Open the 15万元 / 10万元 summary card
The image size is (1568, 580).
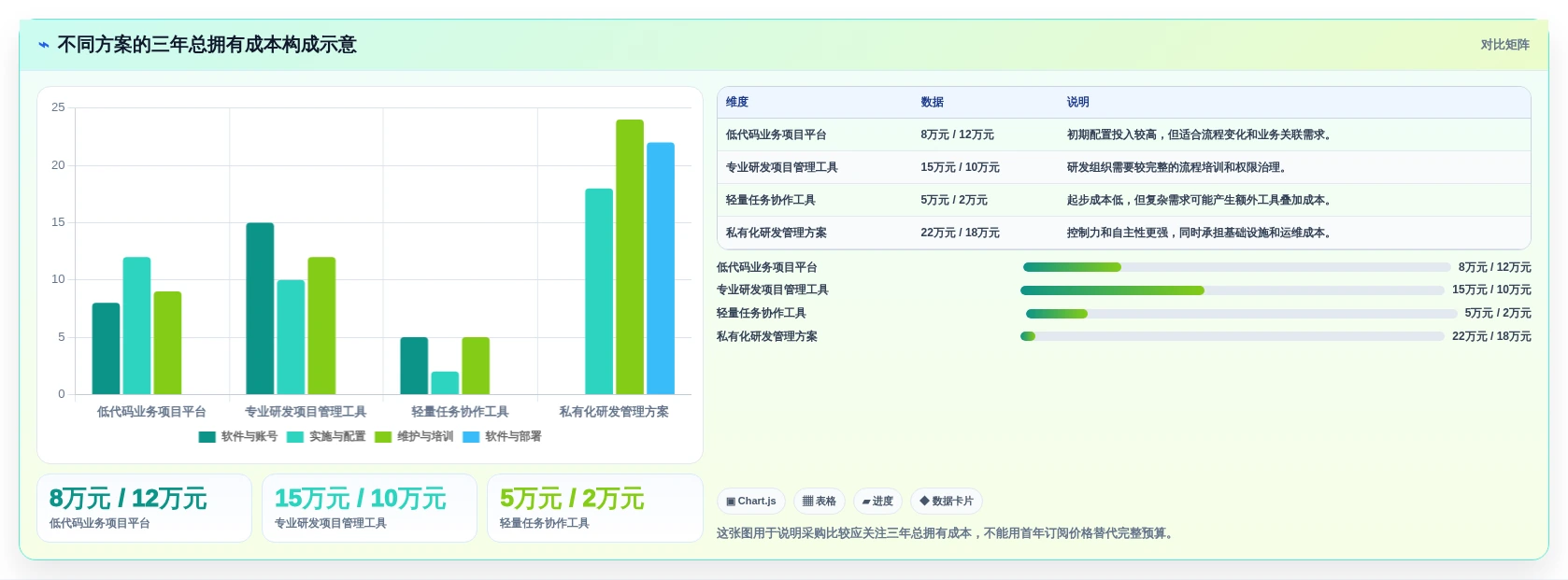click(x=369, y=508)
